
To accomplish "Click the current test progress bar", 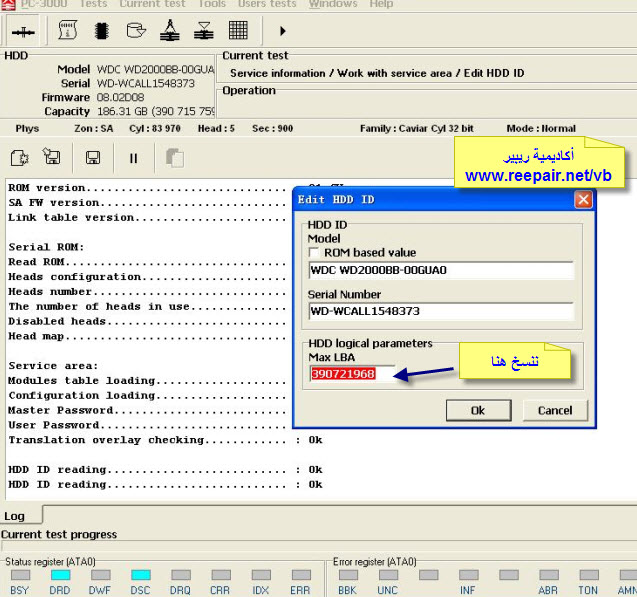I will [318, 546].
